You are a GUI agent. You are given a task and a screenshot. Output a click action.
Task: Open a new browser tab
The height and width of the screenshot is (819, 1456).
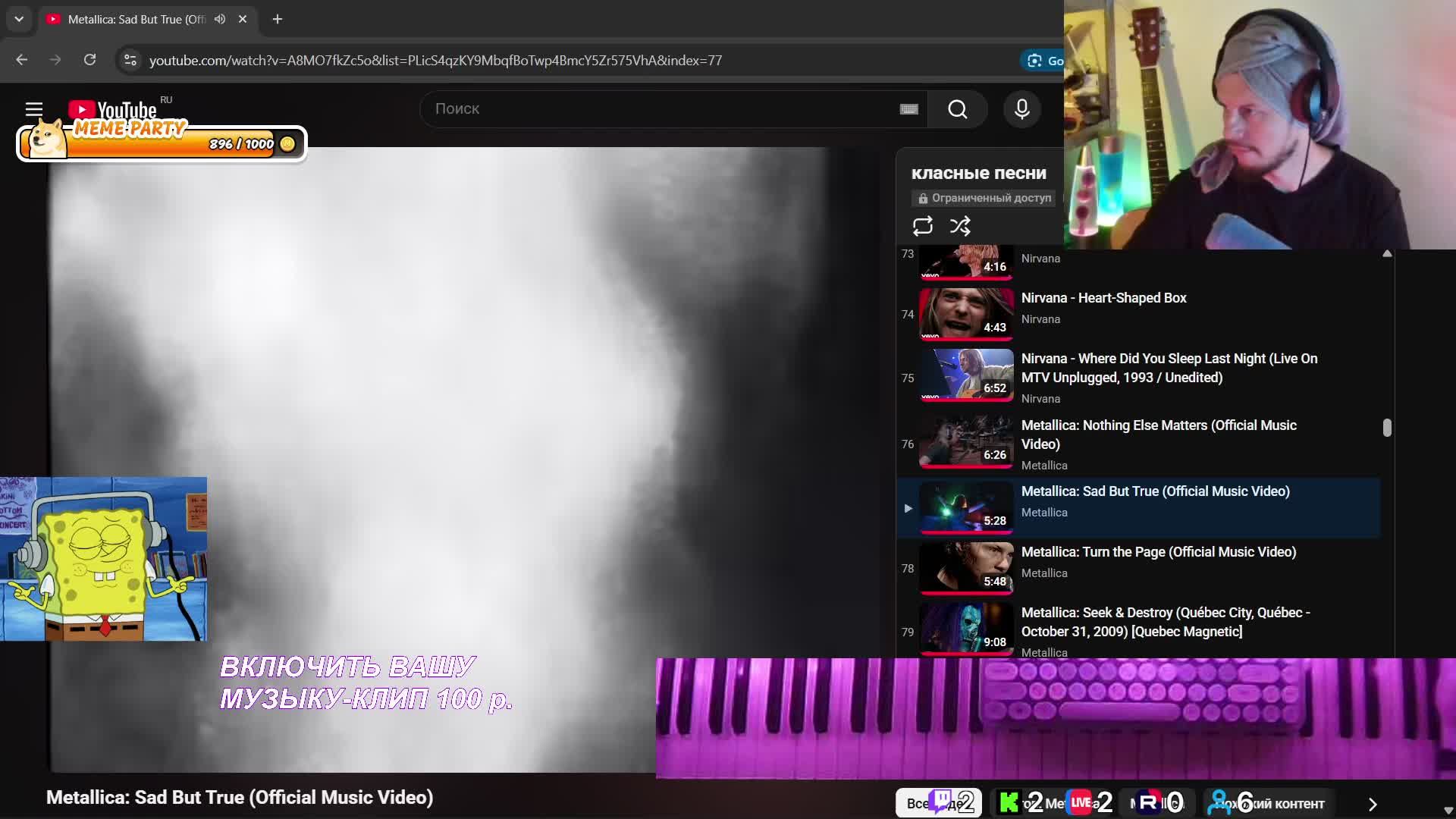click(278, 19)
